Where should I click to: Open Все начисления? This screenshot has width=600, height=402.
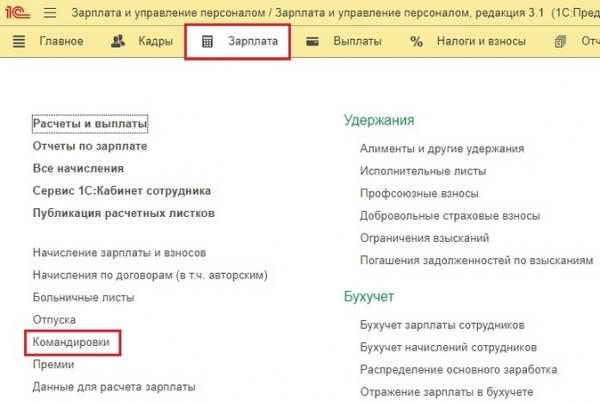pyautogui.click(x=78, y=168)
